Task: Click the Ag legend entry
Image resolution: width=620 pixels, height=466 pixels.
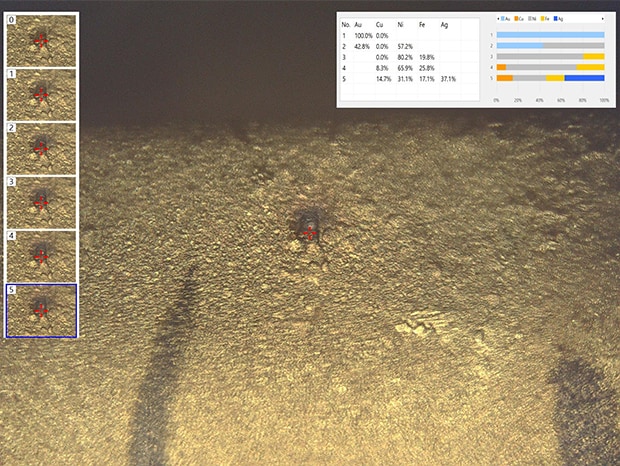Action: pos(558,19)
